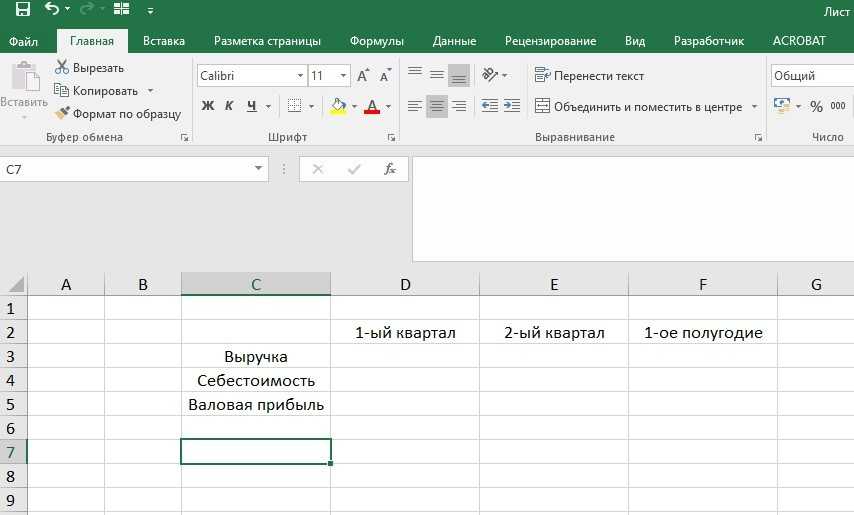Screen dimensions: 854x515
Task: Click Объединить и поместить в центре button
Action: [639, 106]
